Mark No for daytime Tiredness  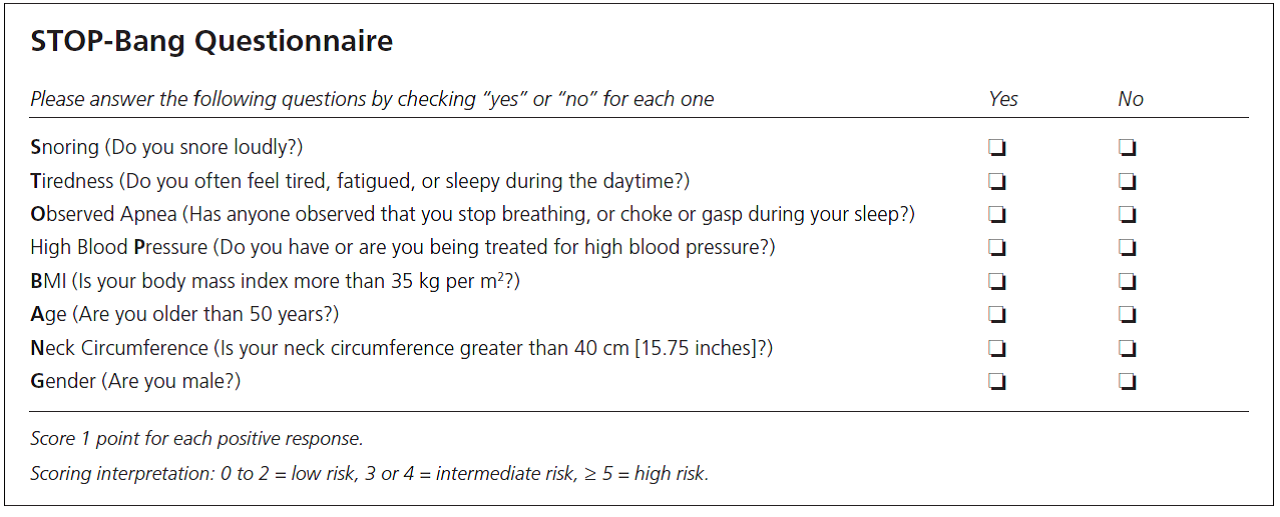[1127, 182]
